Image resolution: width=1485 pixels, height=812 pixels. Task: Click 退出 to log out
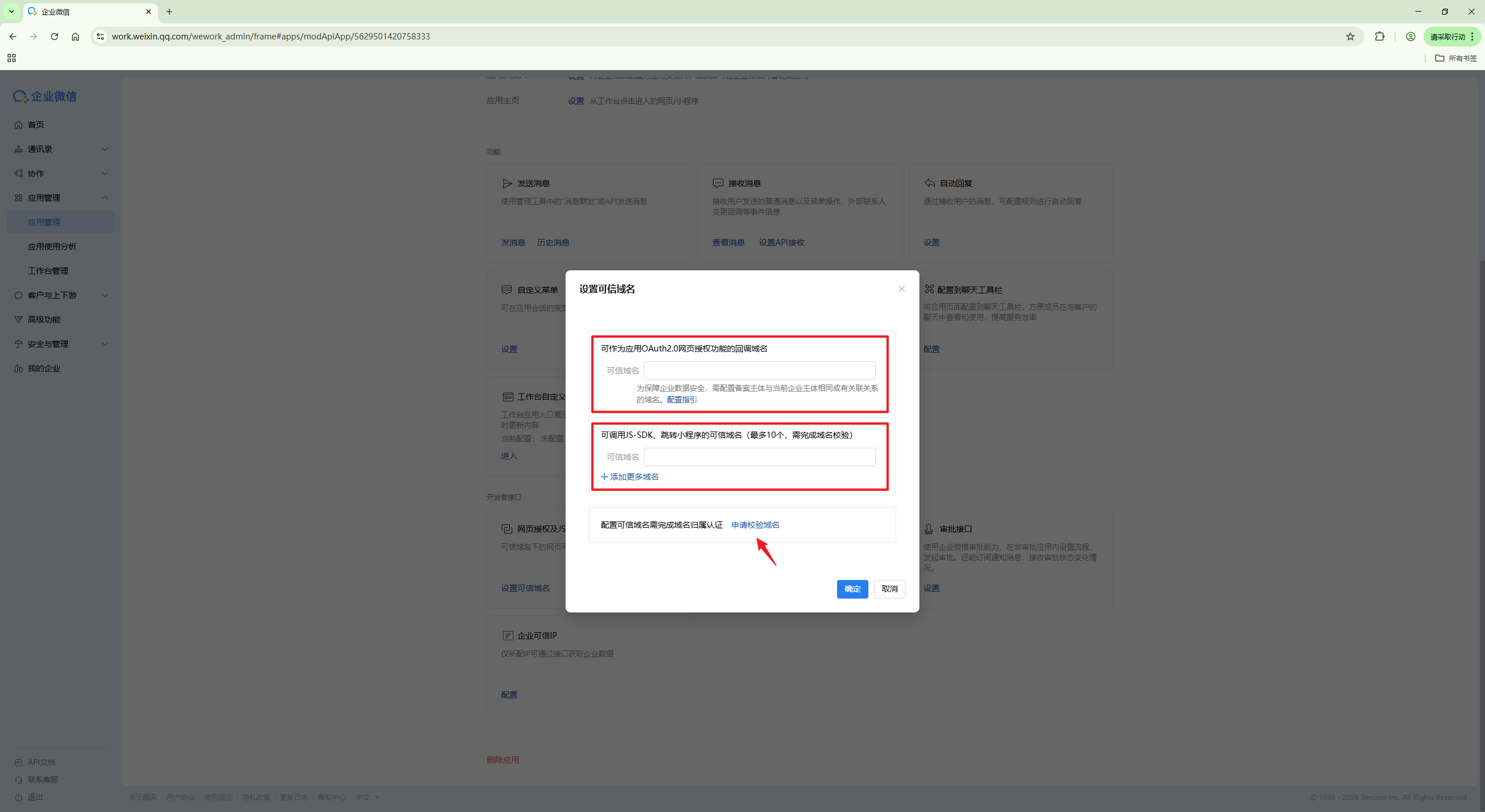[35, 797]
